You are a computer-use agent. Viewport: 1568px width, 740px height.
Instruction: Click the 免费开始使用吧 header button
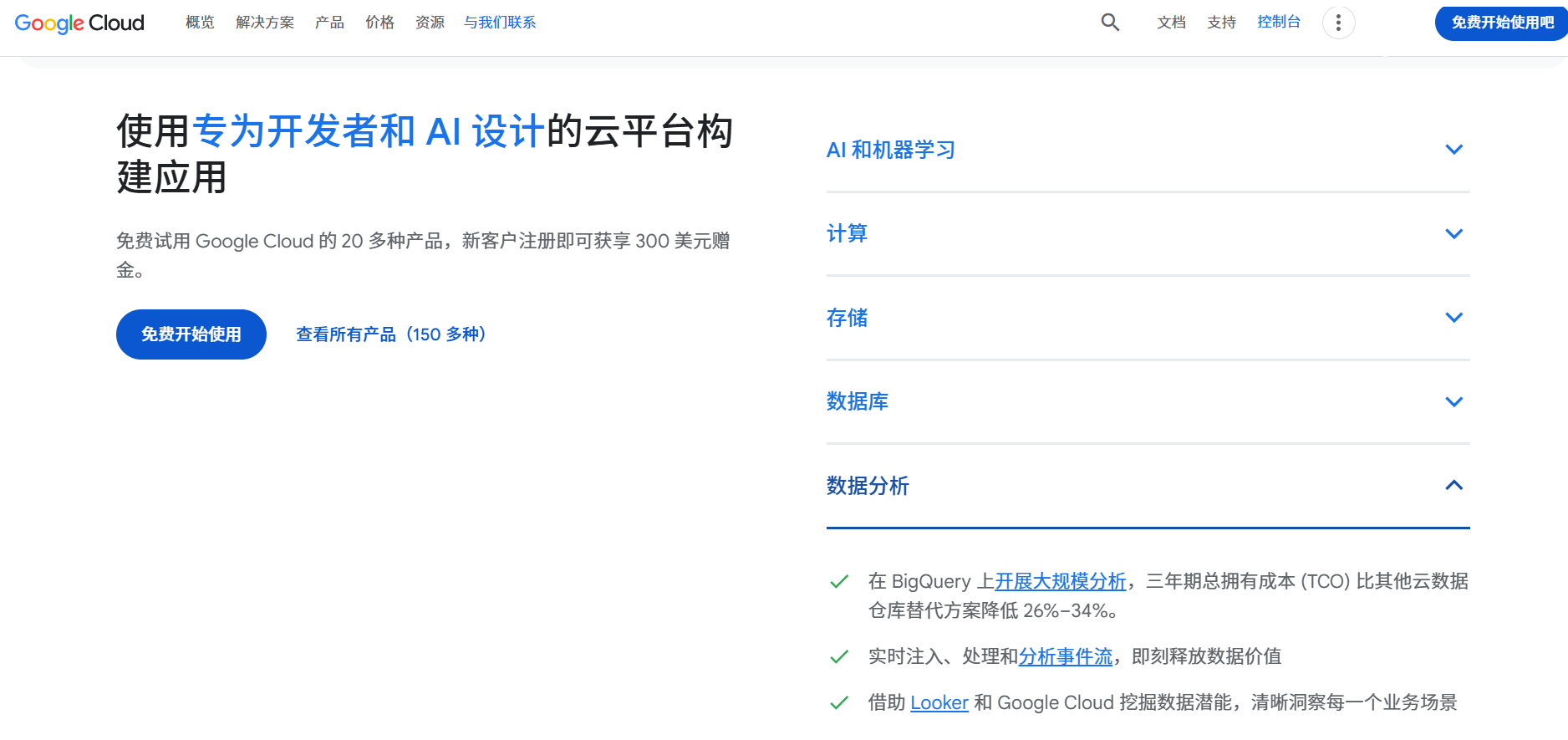coord(1502,23)
